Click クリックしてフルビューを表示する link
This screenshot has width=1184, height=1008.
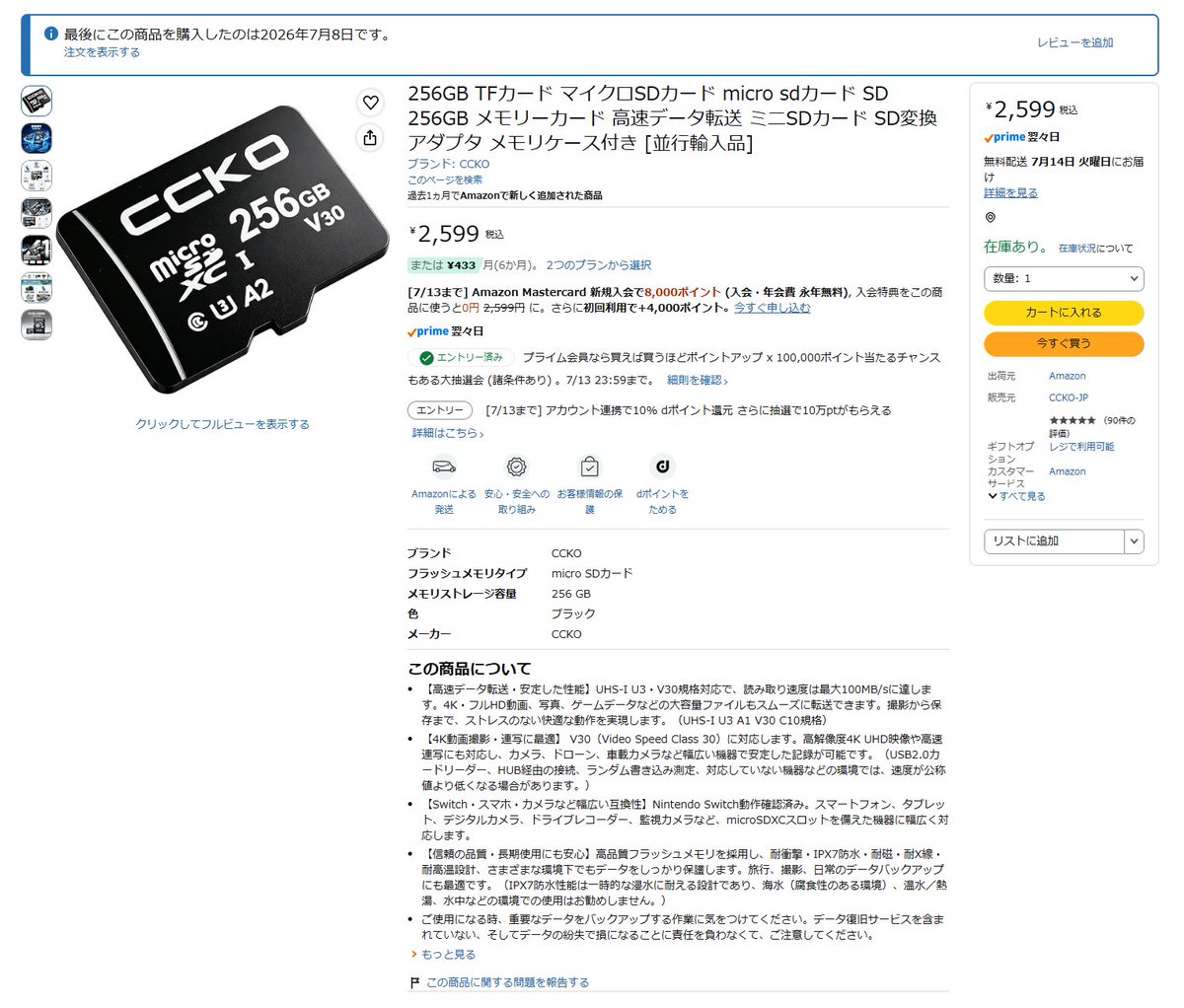click(222, 424)
